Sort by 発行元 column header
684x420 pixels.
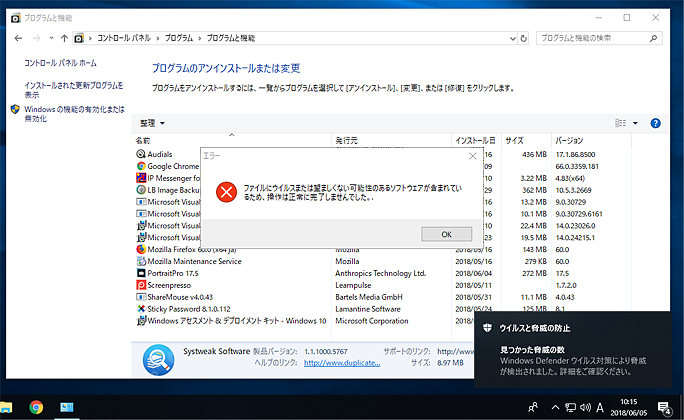pos(346,140)
